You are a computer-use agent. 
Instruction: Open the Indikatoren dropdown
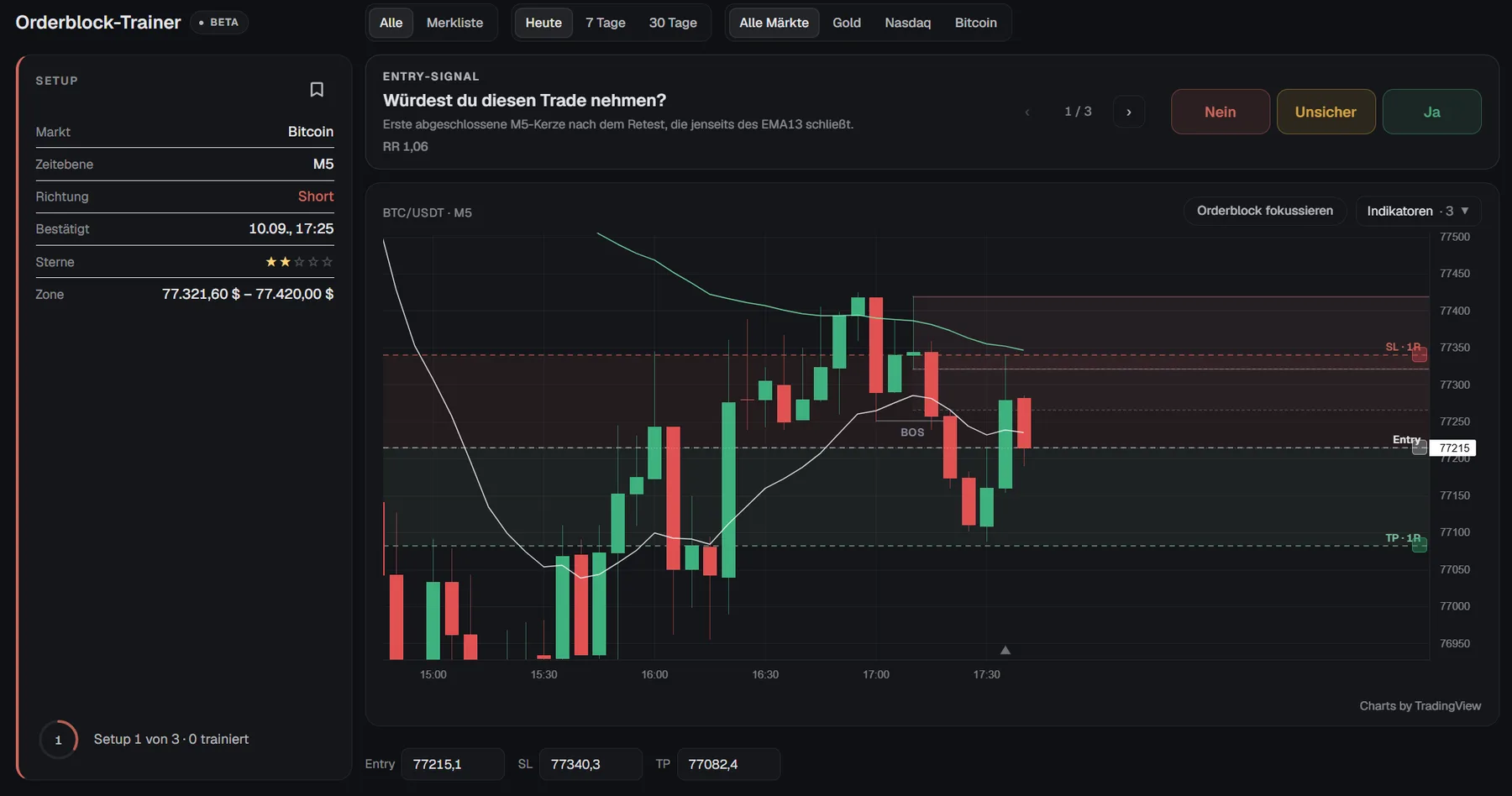(x=1418, y=211)
